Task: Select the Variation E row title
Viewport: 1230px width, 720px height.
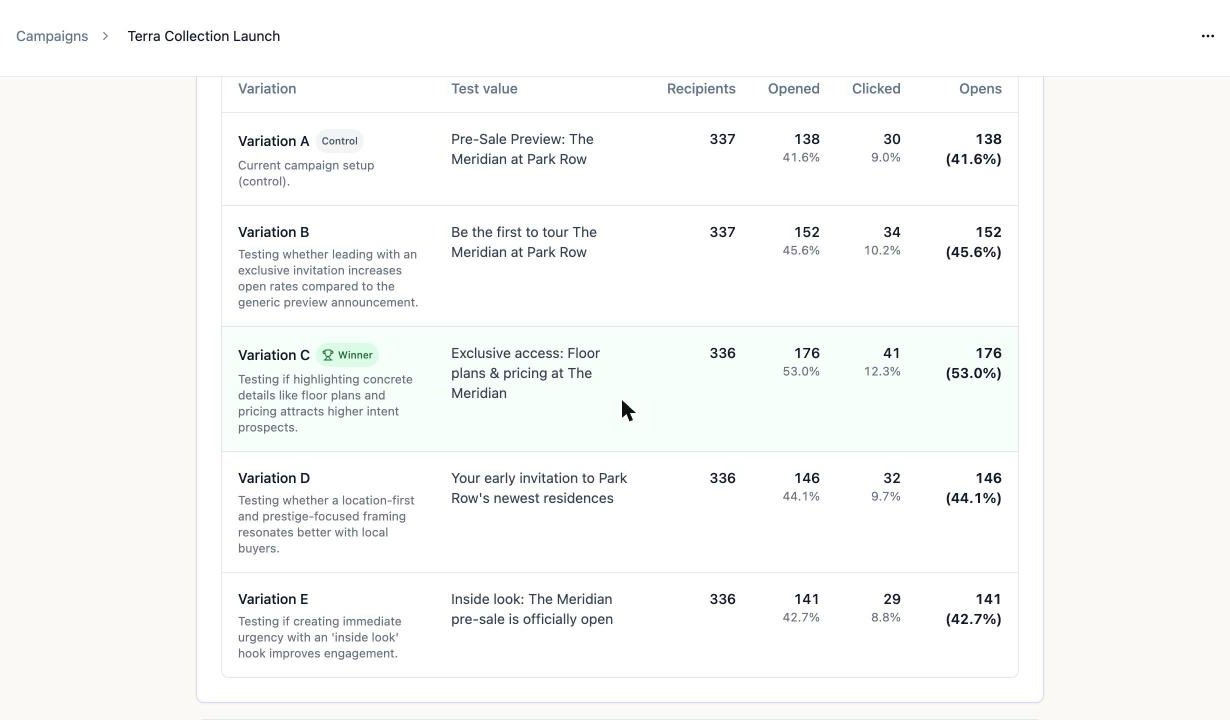Action: [x=273, y=599]
